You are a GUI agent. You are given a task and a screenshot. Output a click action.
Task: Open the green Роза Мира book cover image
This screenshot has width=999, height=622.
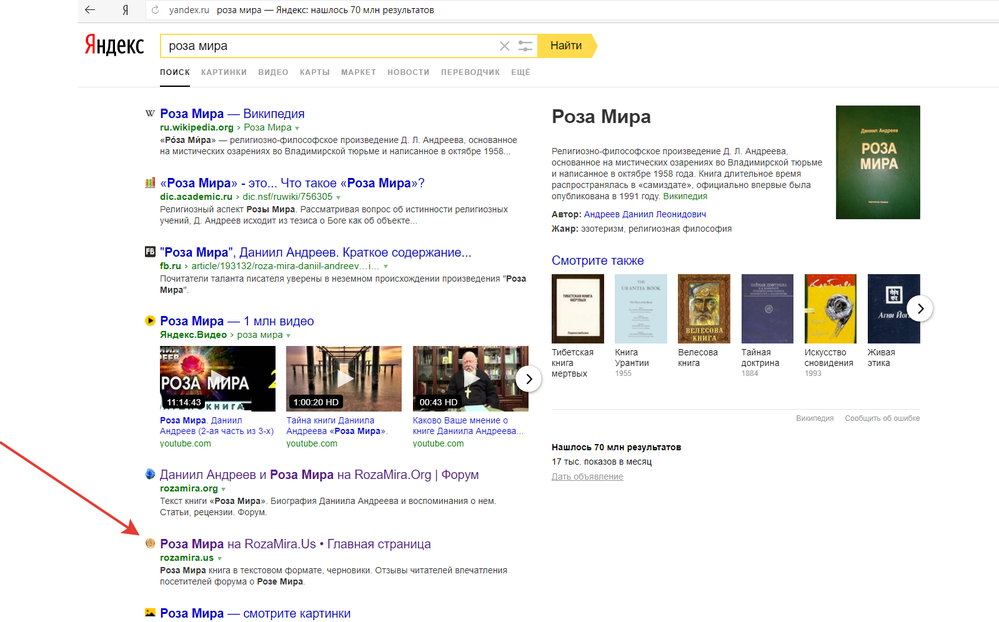[x=878, y=163]
